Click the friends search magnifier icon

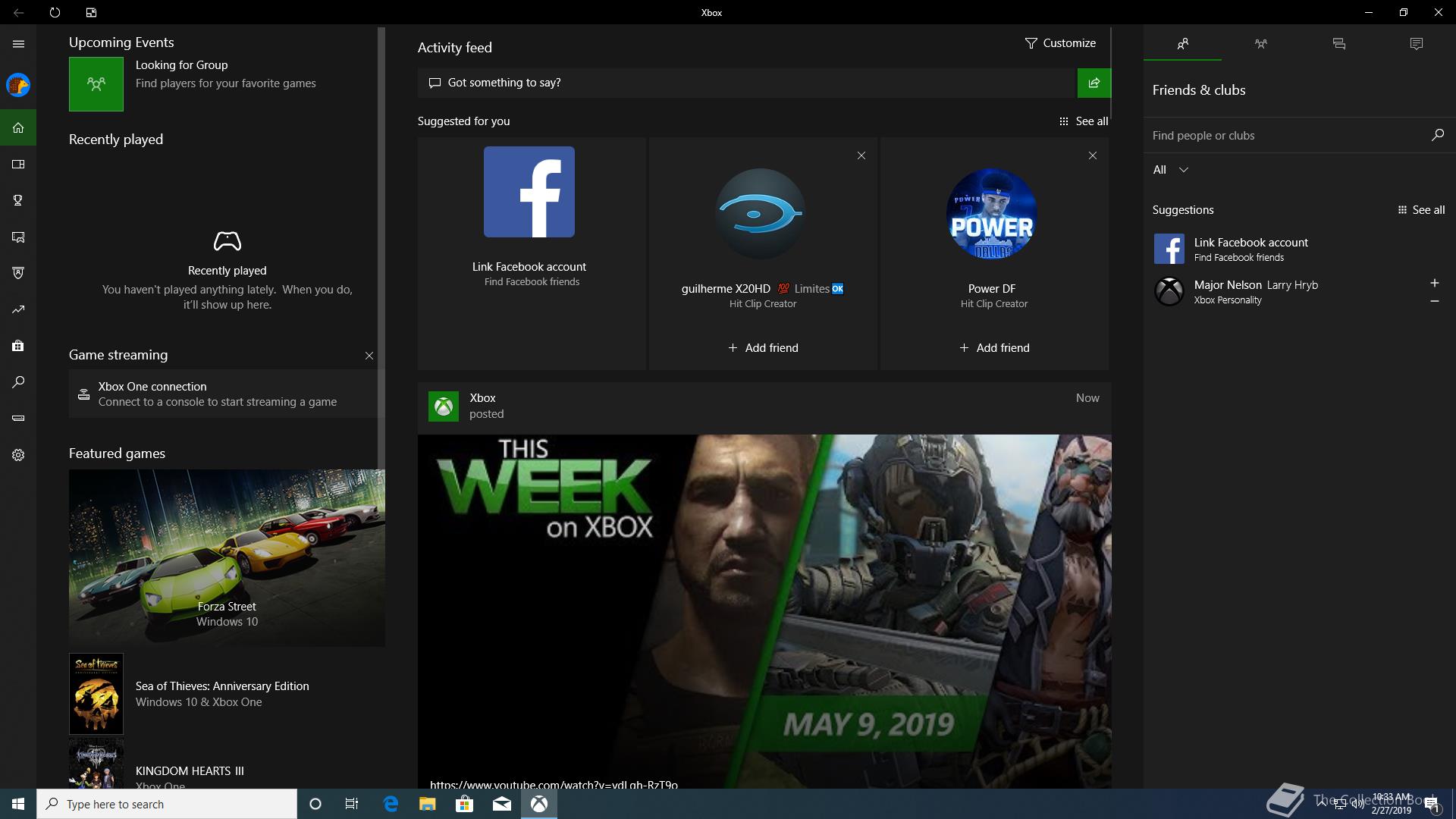tap(1437, 135)
